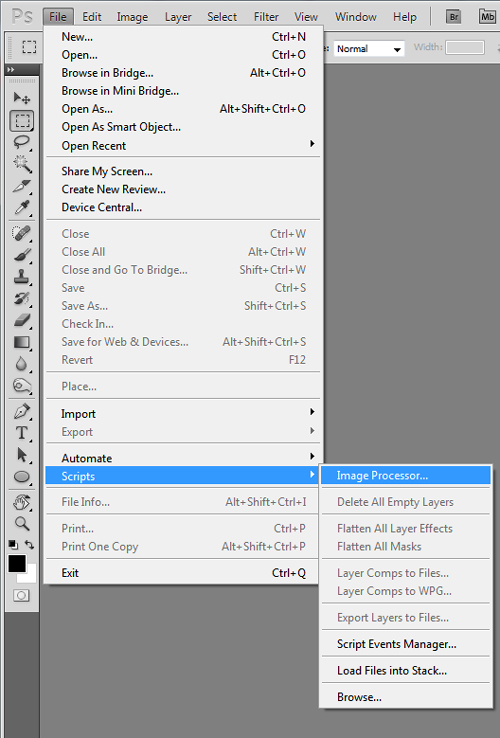
Task: Open the File menu
Action: point(58,17)
